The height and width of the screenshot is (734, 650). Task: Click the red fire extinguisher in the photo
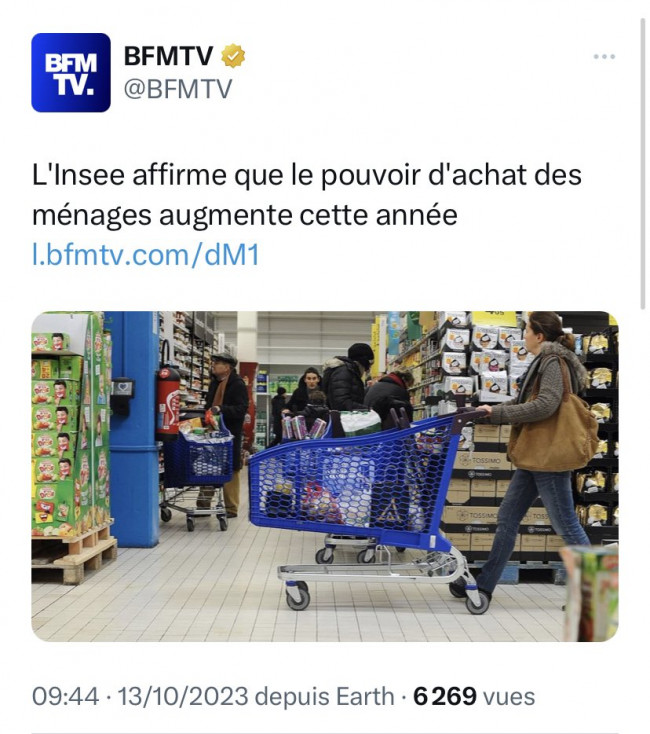pyautogui.click(x=168, y=402)
